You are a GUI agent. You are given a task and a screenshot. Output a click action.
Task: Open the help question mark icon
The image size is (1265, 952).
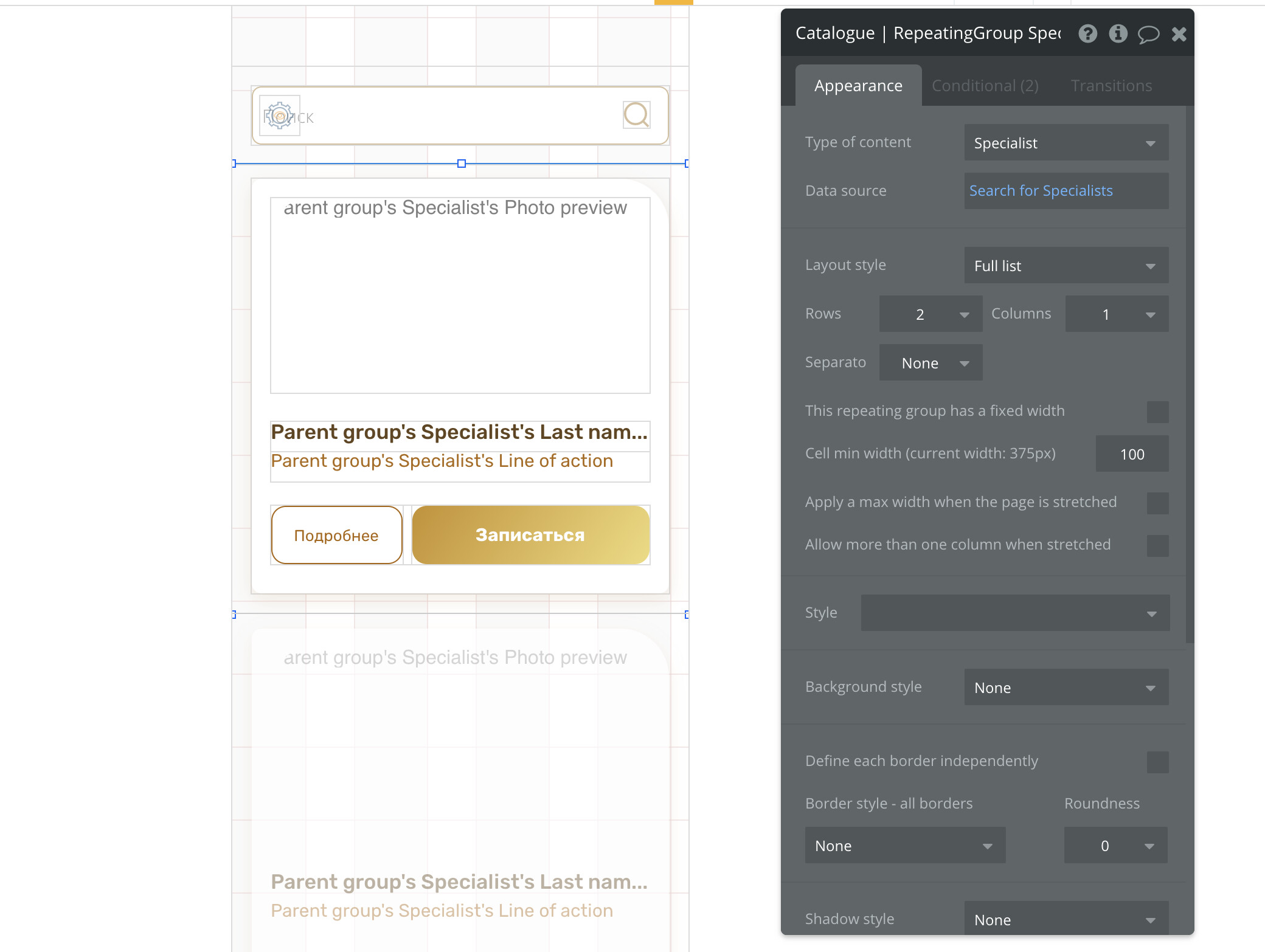tap(1087, 33)
